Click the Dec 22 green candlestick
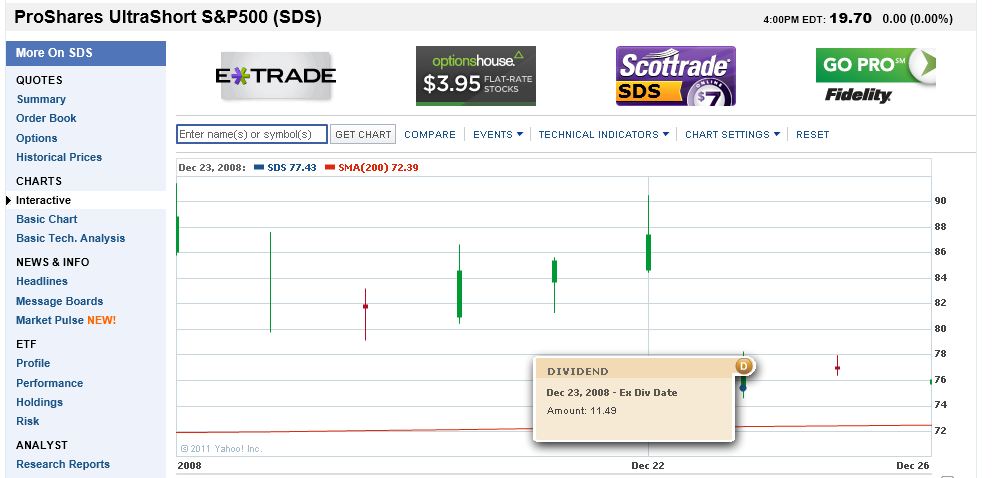 click(x=648, y=253)
